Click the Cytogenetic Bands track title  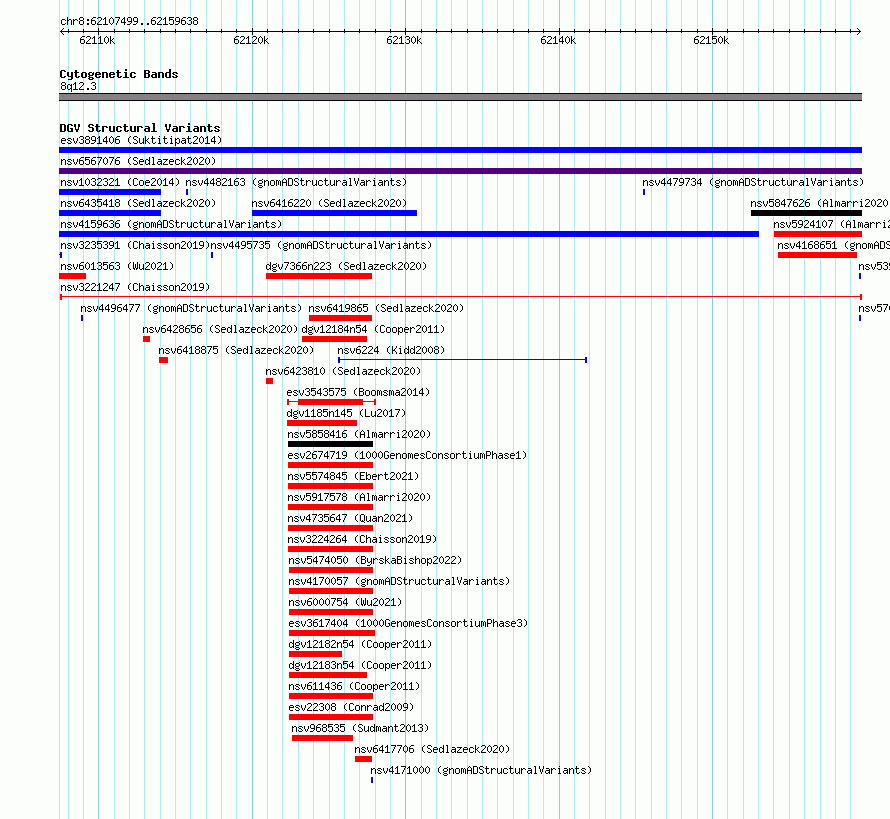click(x=119, y=74)
